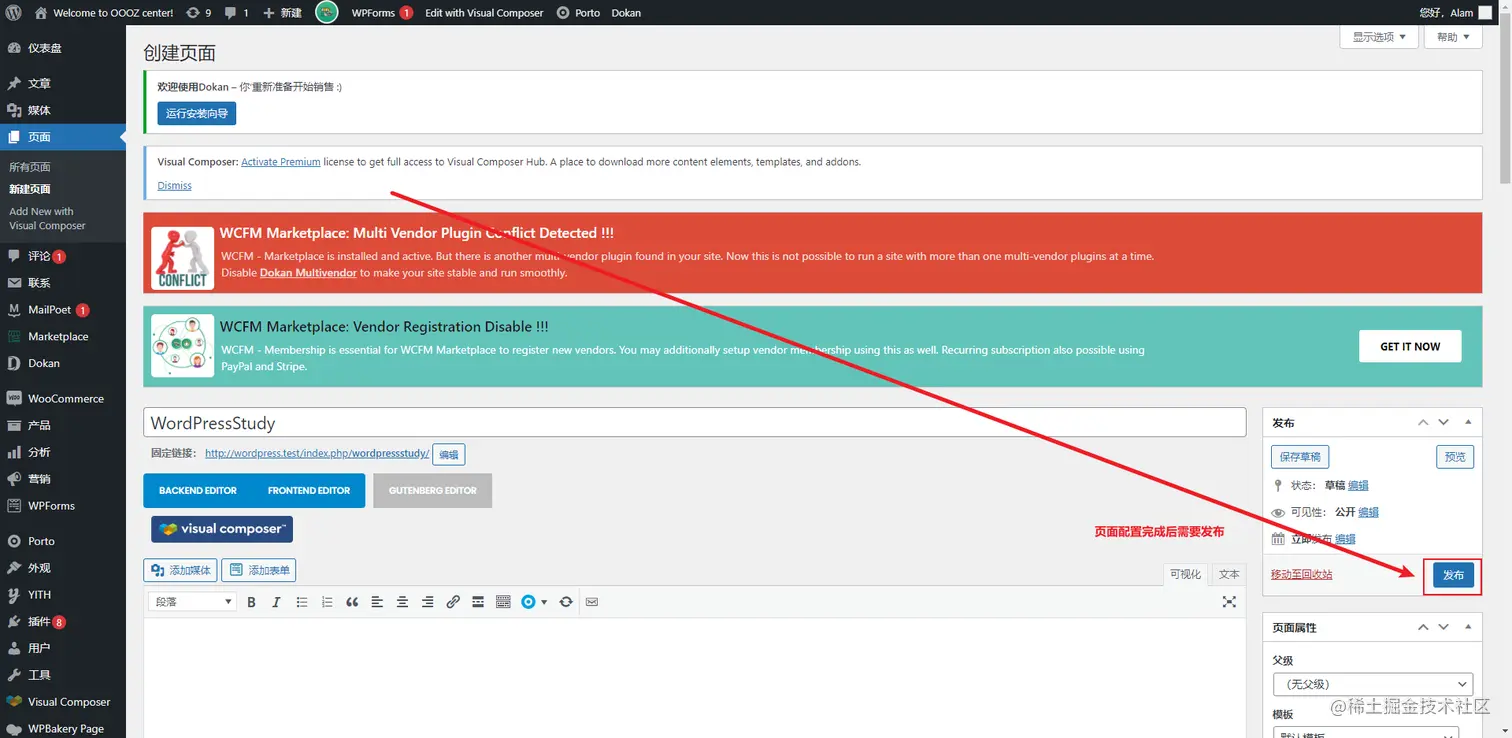1512x738 pixels.
Task: Align text center
Action: pyautogui.click(x=402, y=602)
